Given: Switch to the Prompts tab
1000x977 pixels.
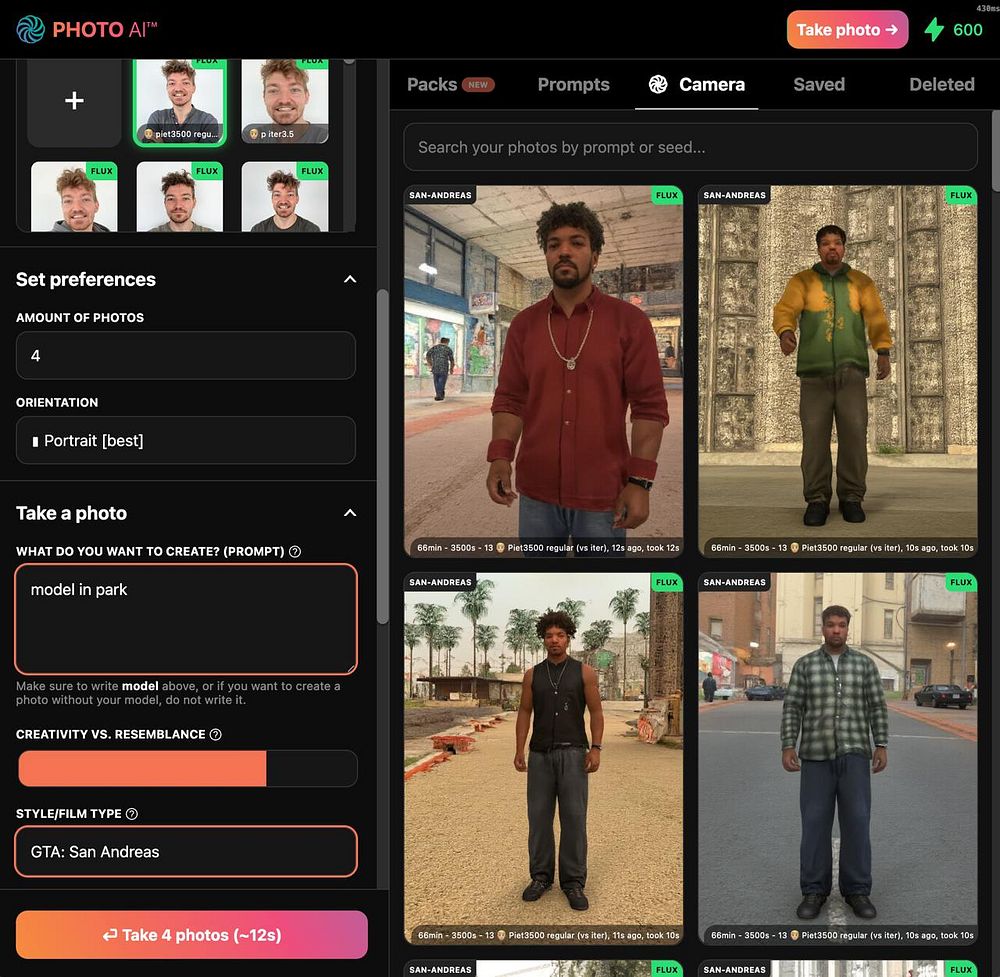Looking at the screenshot, I should pos(573,84).
